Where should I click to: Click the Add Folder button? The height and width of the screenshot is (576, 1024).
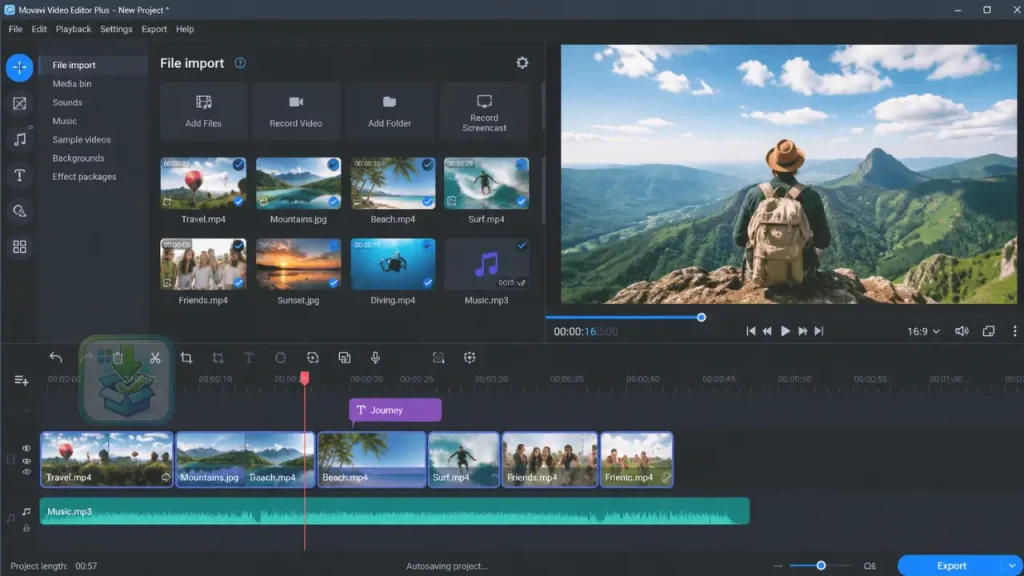pyautogui.click(x=389, y=111)
